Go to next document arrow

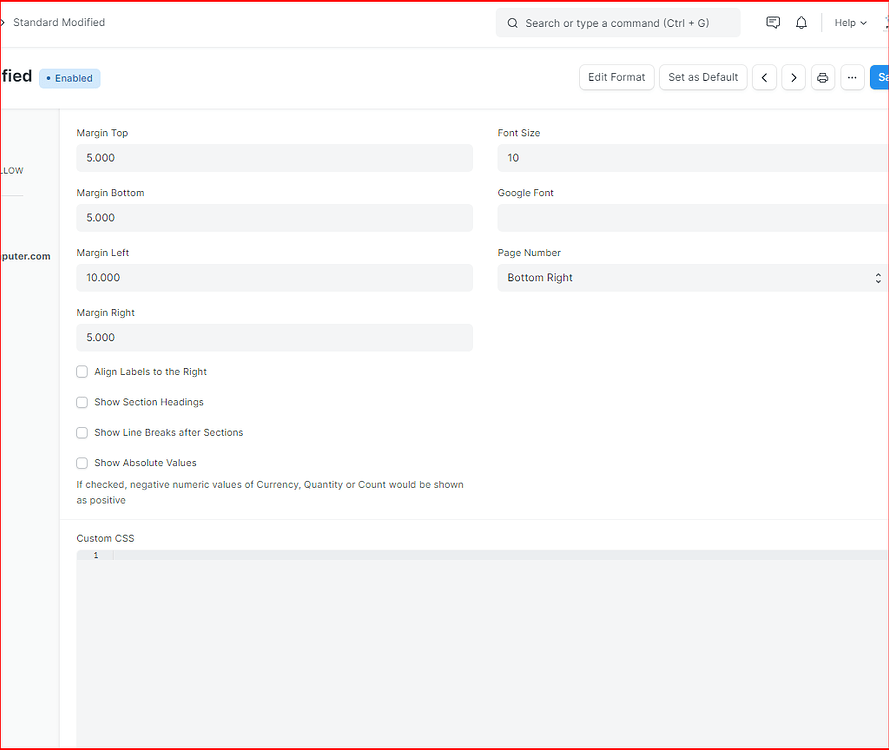click(794, 78)
